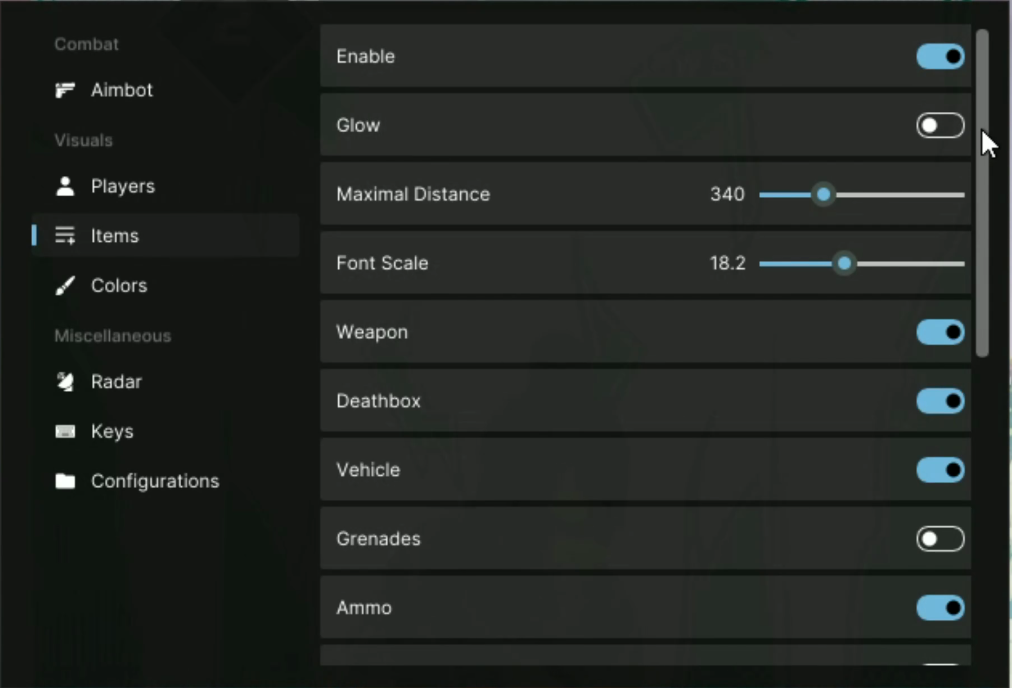Click the keyboard icon beside Keys
This screenshot has height=688, width=1012.
coord(65,431)
